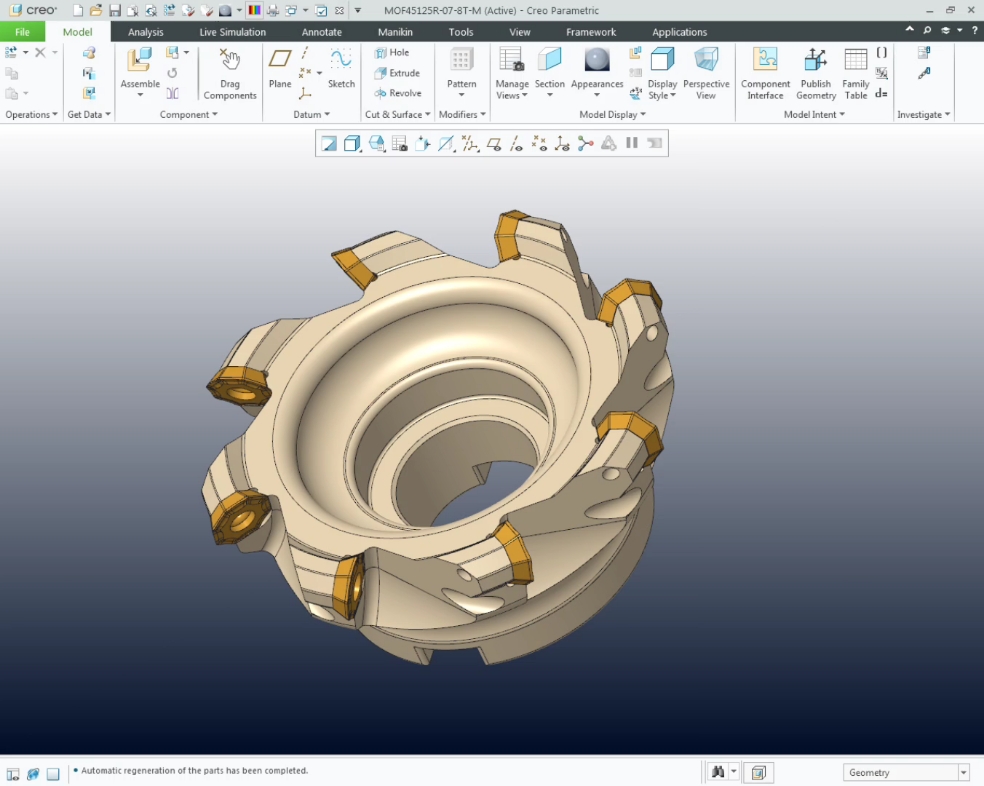The width and height of the screenshot is (984, 786).
Task: Toggle datum Axis display in graphics toolbar
Action: [516, 144]
